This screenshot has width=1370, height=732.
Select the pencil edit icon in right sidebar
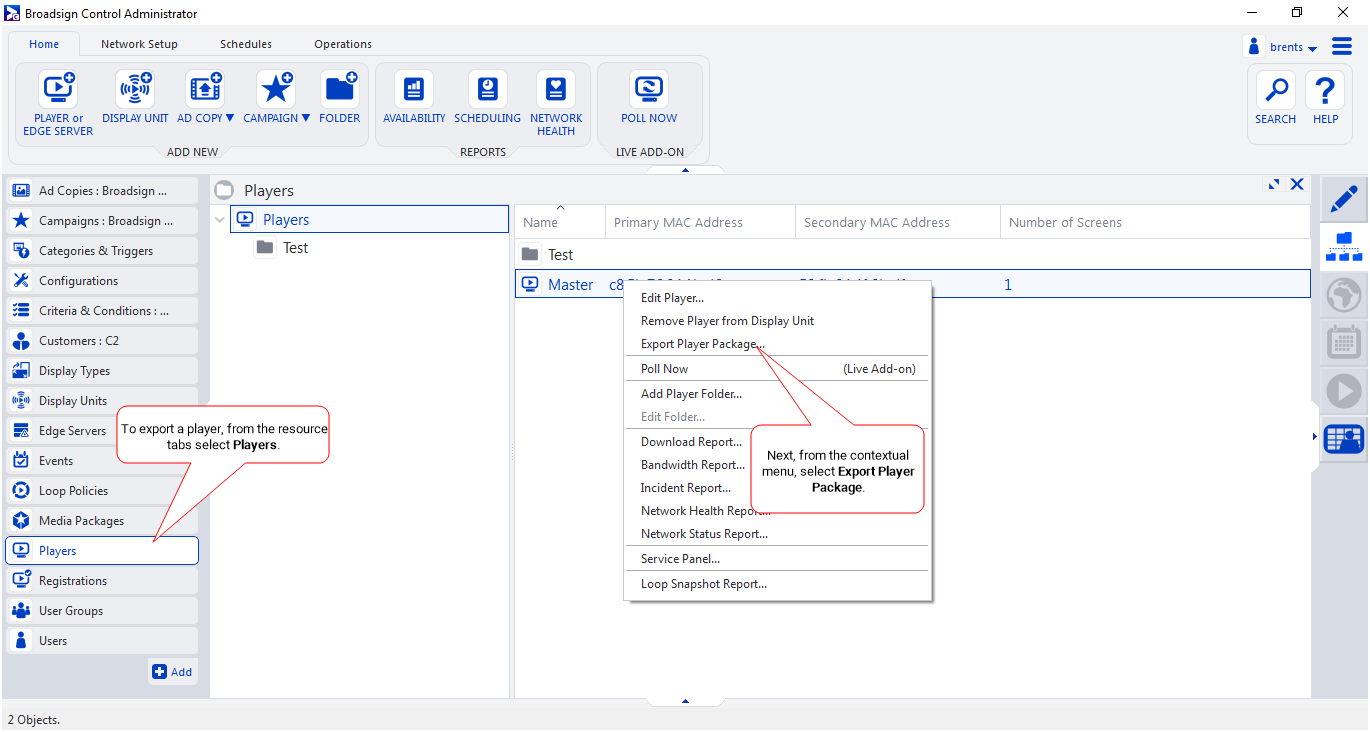[1343, 198]
